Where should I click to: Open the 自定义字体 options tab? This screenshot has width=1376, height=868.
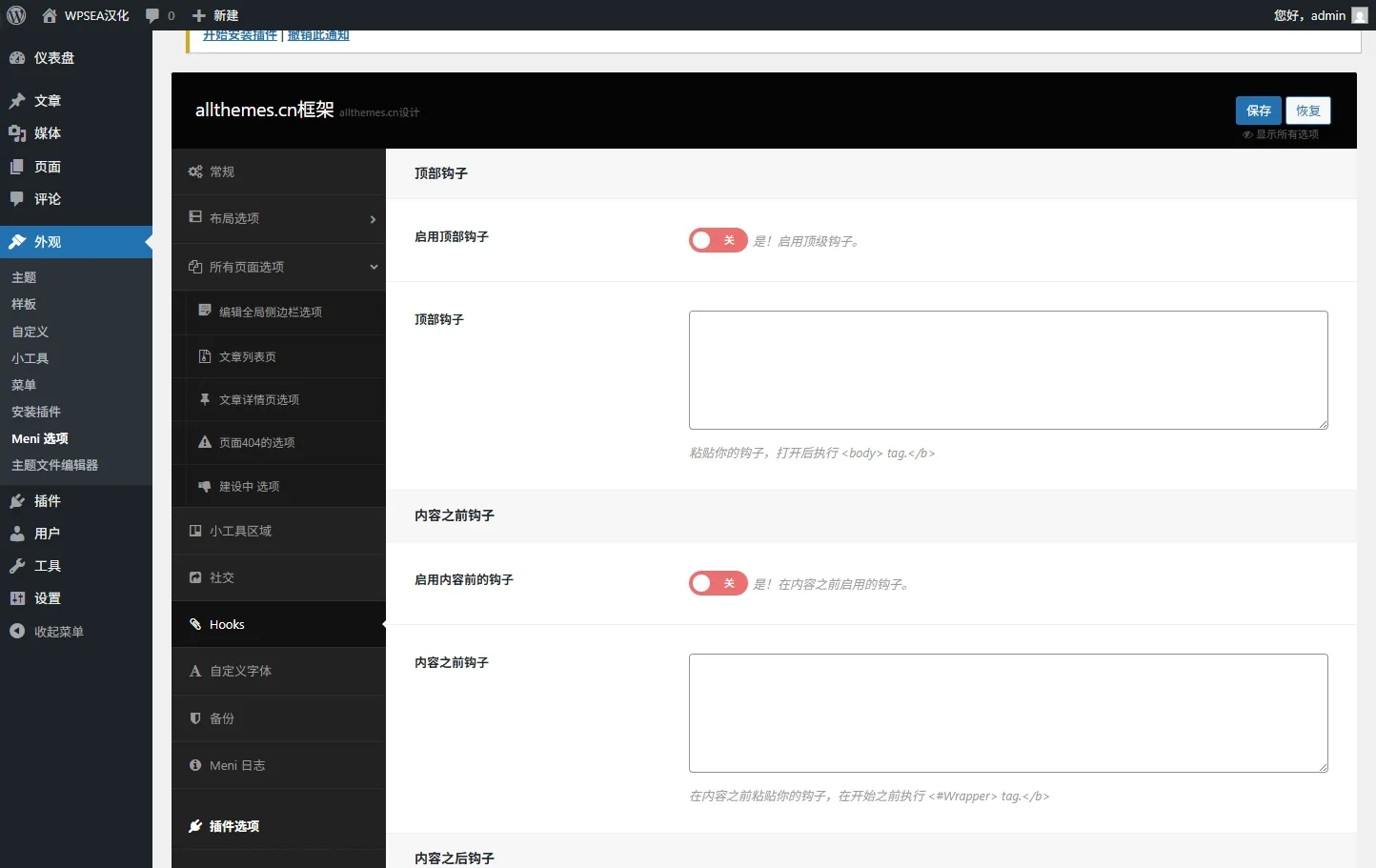(x=240, y=671)
